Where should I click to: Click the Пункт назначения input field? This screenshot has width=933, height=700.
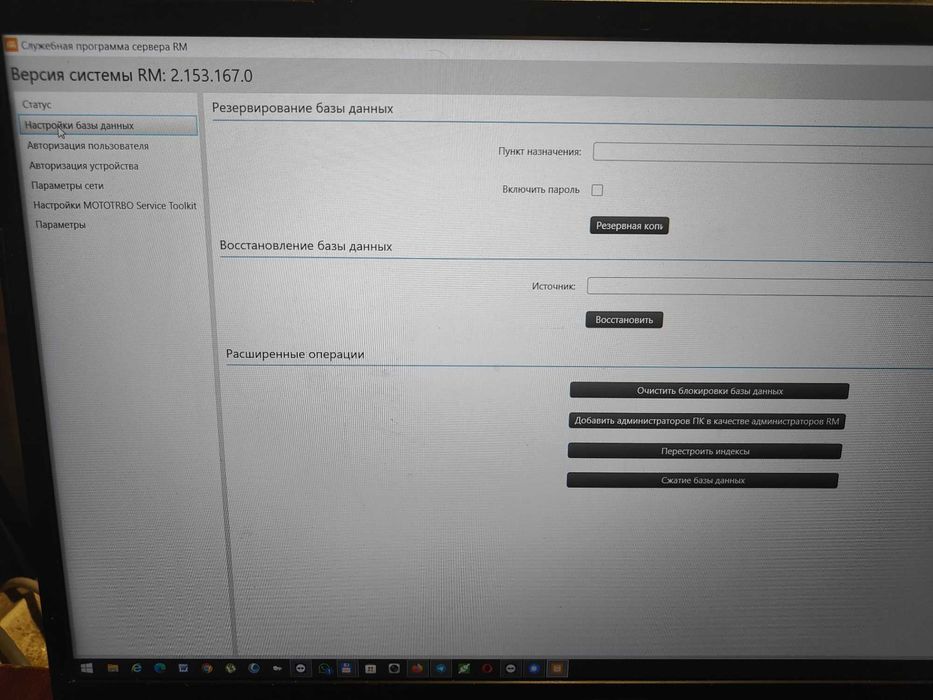tap(763, 152)
